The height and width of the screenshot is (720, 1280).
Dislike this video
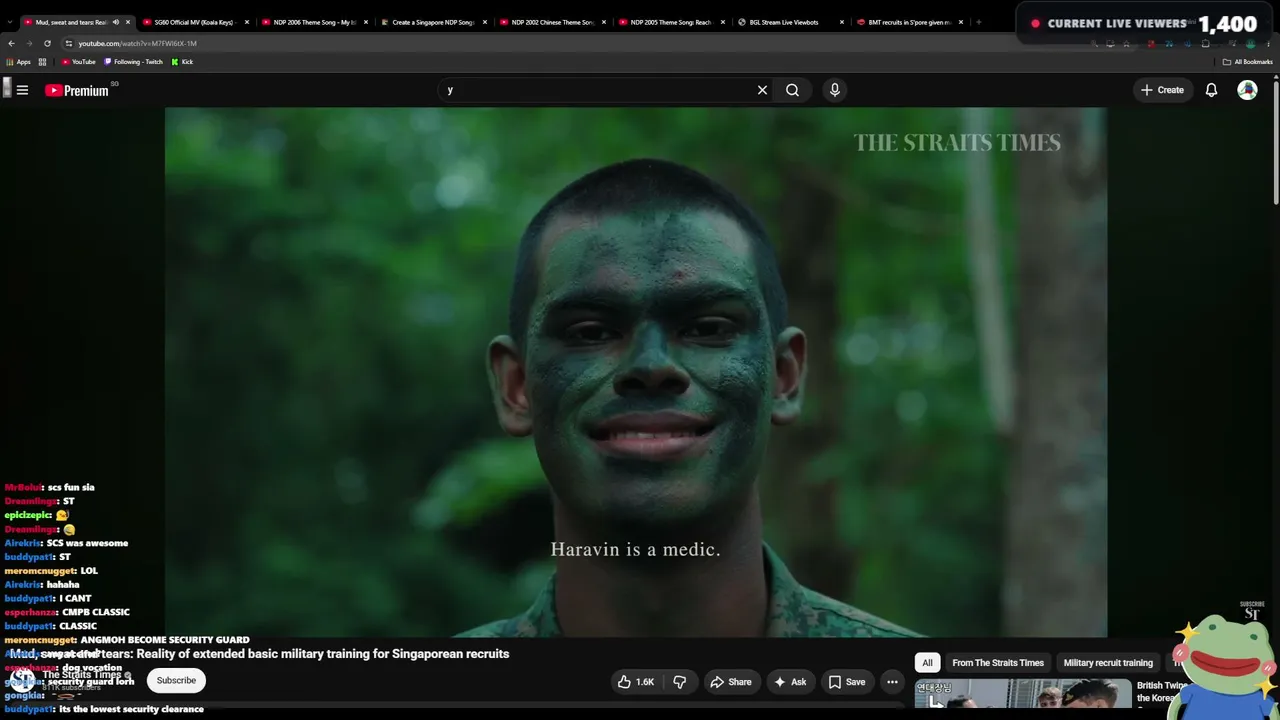click(679, 682)
